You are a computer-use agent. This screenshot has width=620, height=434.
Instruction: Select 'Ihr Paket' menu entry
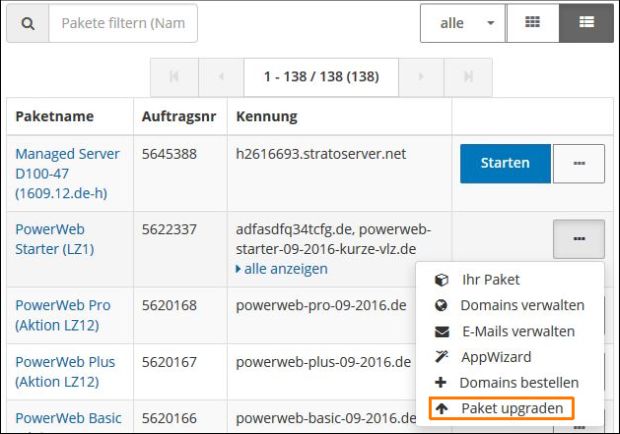[x=510, y=280]
